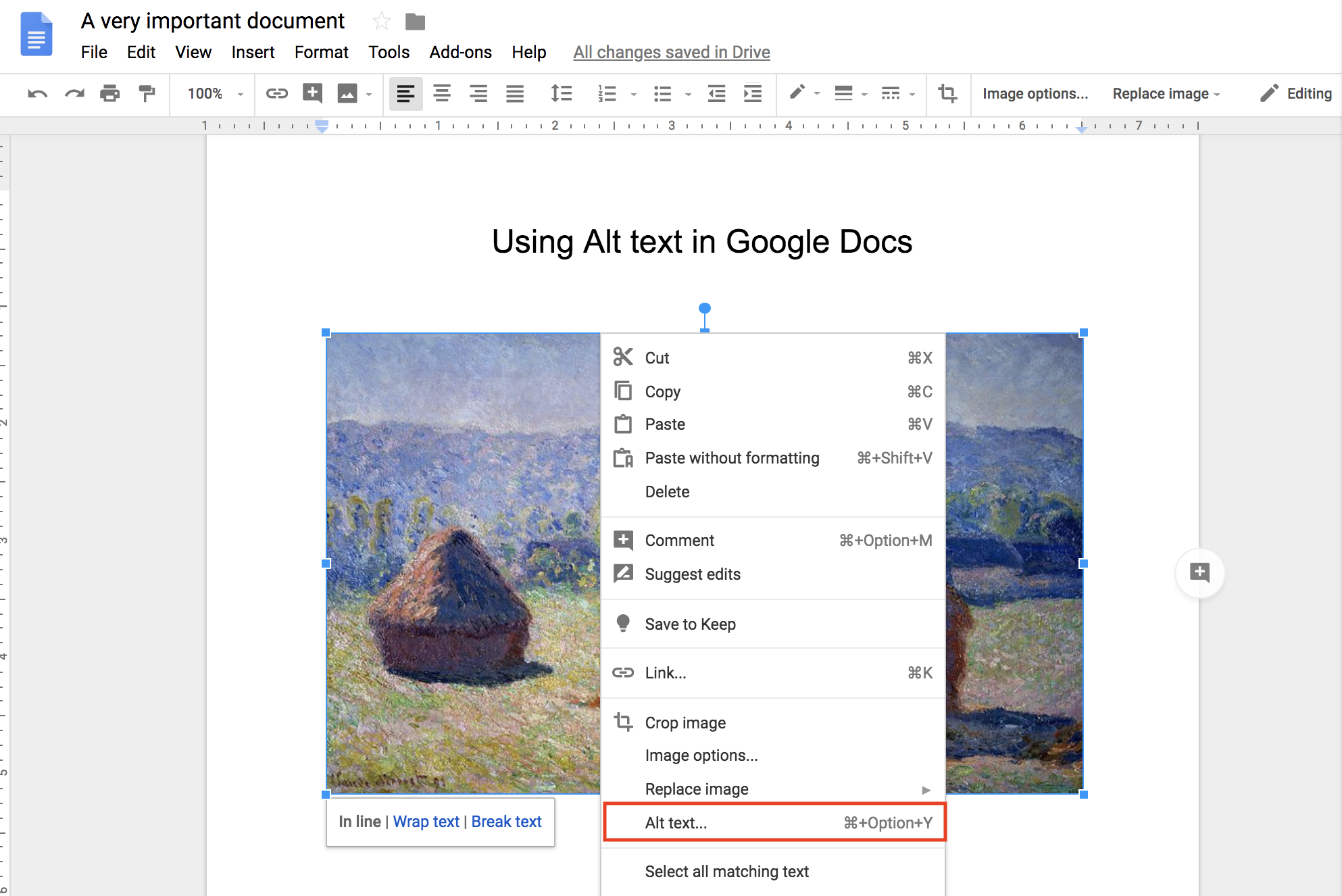Choose Alt text... menu entry

coord(773,823)
